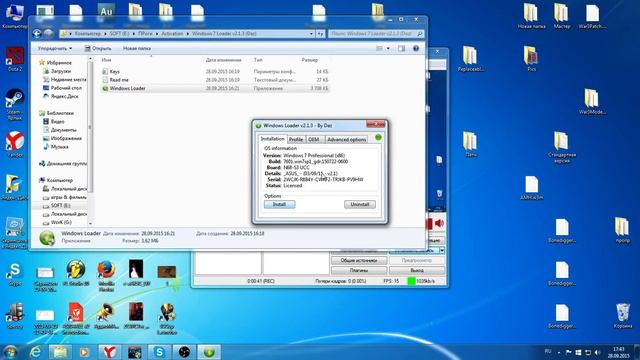Select the Windows Loader application file
This screenshot has width=640, height=360.
214,88
